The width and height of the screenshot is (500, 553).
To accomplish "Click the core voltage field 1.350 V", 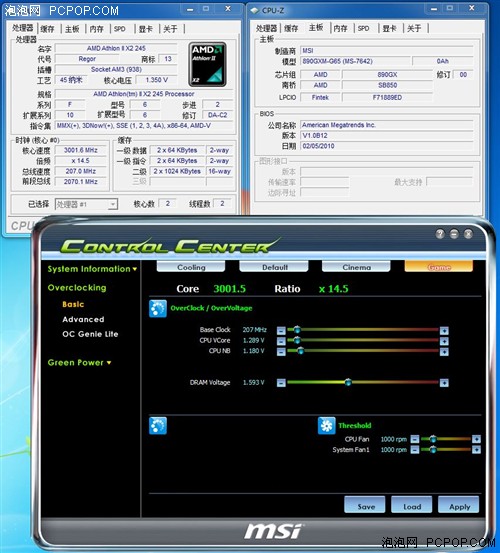I will [156, 80].
